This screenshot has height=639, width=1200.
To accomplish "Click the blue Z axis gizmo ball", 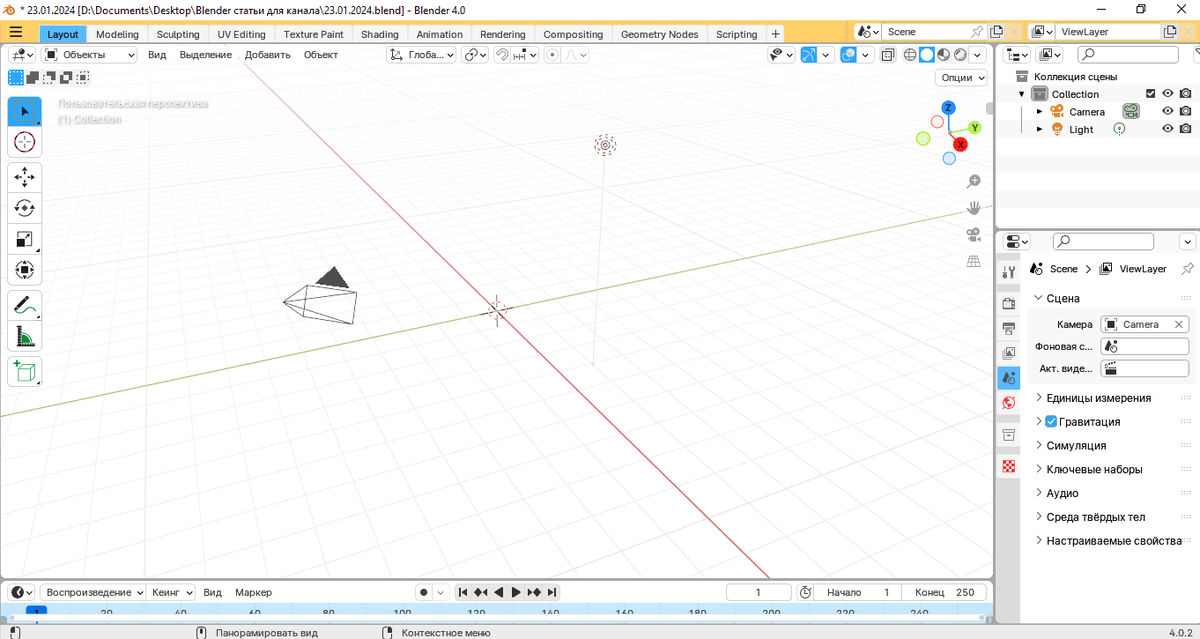I will (948, 108).
